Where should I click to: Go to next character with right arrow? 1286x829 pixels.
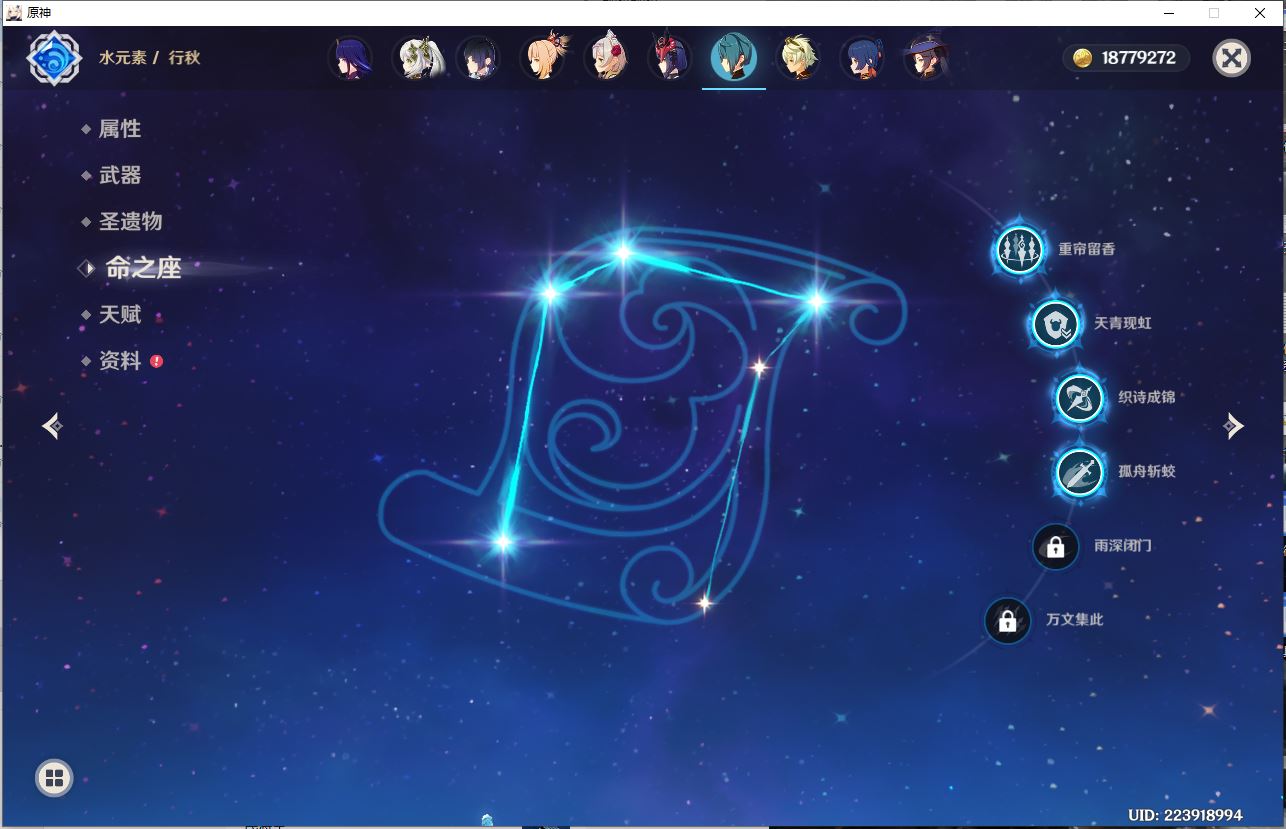(x=1233, y=426)
